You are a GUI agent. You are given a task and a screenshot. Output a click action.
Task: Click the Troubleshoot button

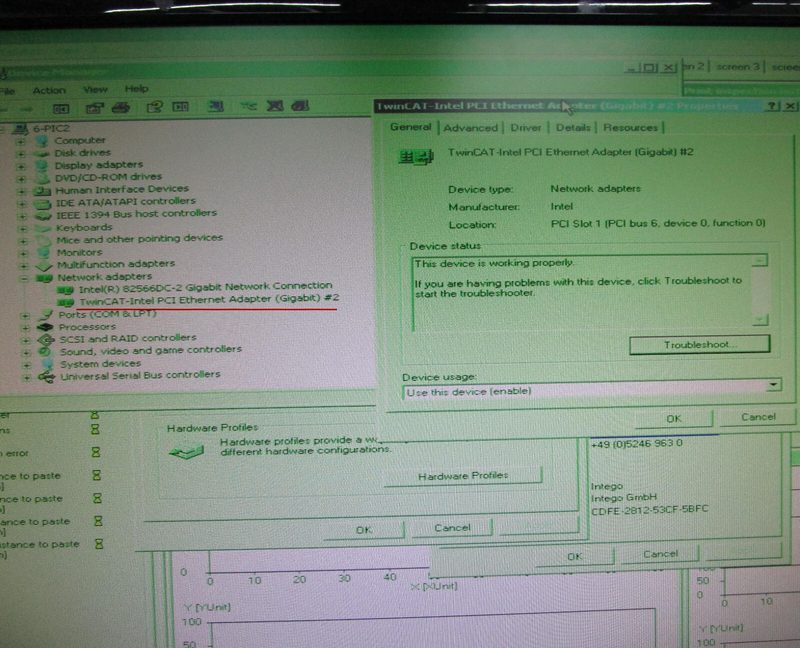(699, 345)
